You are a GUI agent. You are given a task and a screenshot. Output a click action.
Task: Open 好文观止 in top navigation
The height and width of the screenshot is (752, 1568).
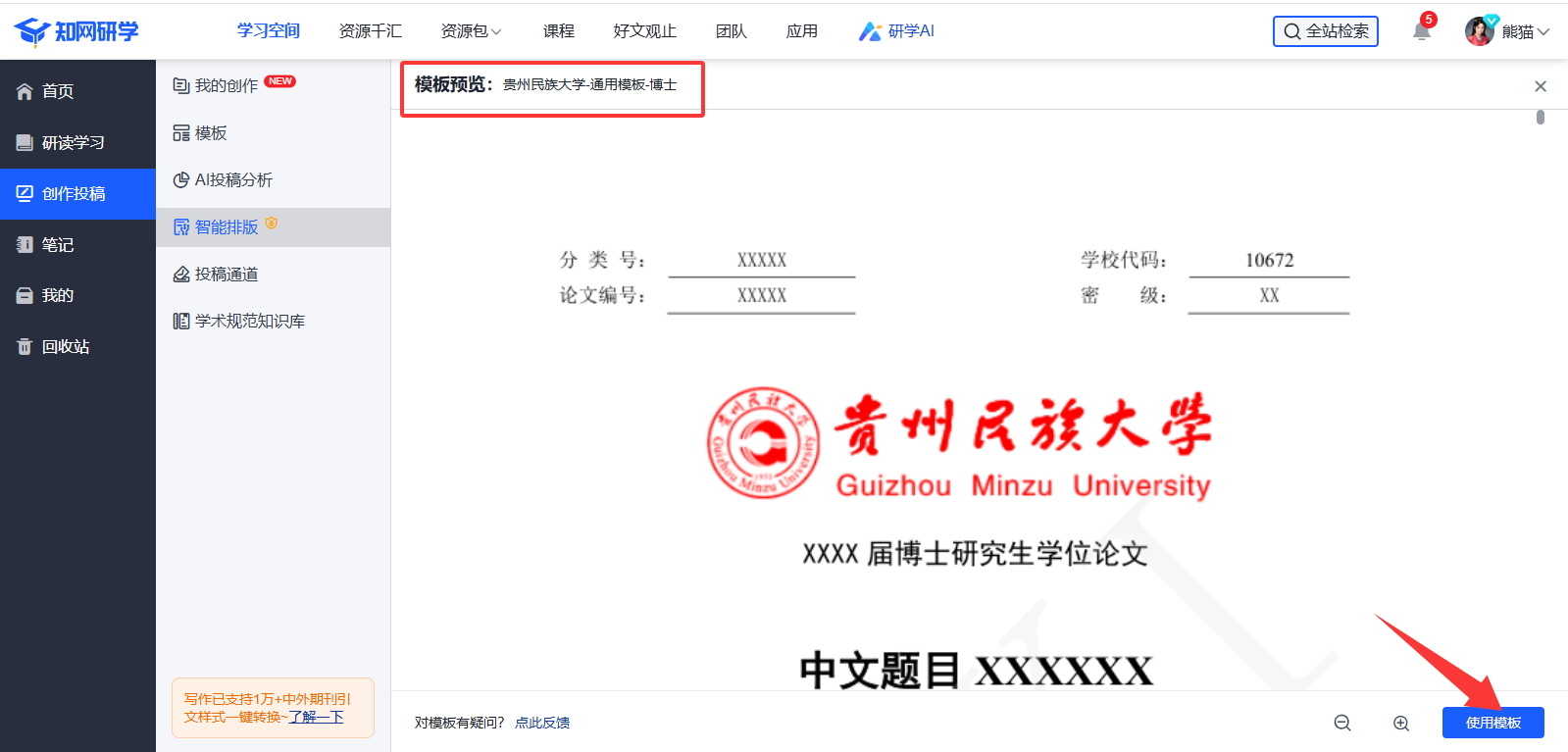tap(644, 31)
